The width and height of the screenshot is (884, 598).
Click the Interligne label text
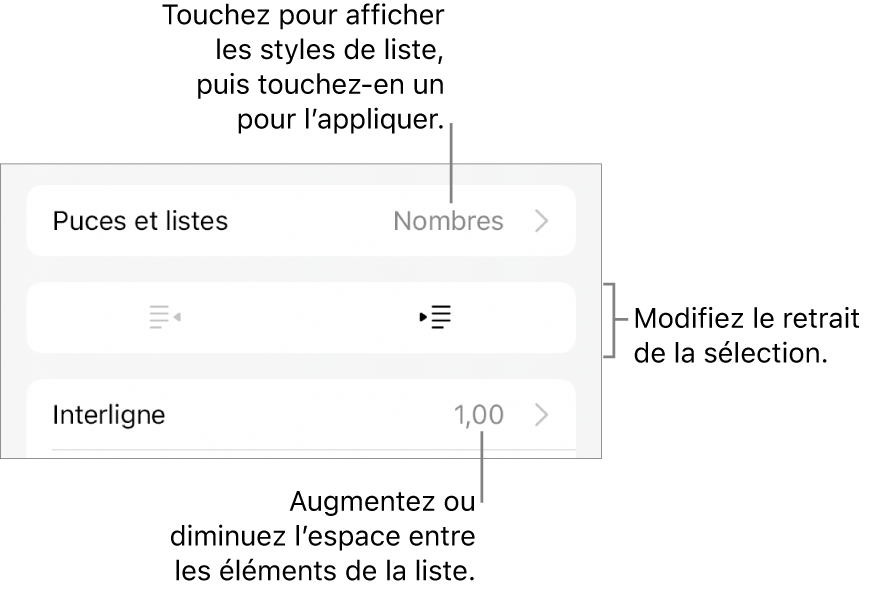(109, 414)
